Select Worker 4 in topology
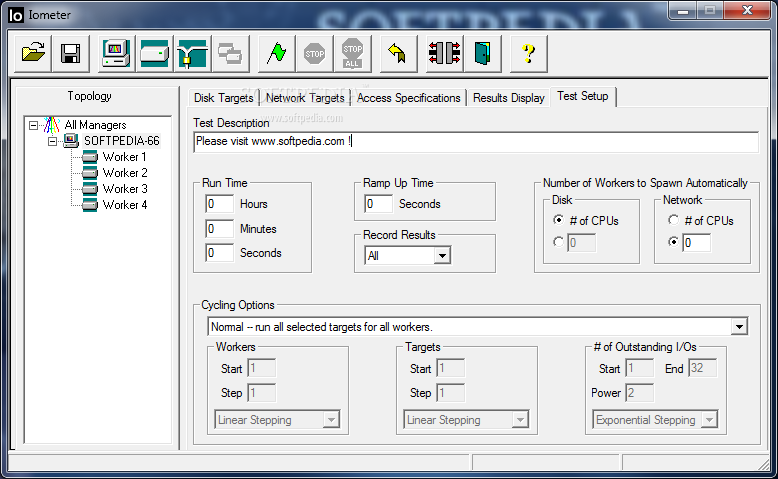The image size is (778, 479). [125, 205]
